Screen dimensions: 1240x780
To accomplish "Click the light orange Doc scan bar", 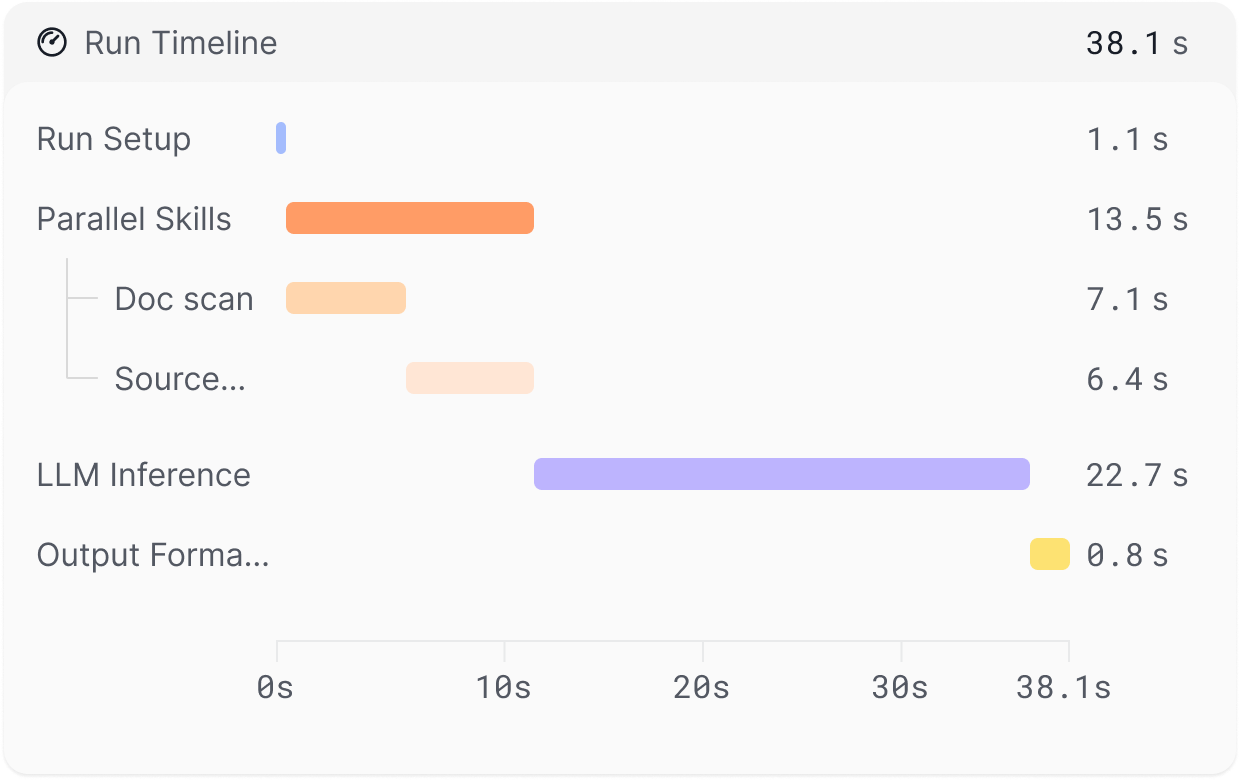I will pos(346,298).
